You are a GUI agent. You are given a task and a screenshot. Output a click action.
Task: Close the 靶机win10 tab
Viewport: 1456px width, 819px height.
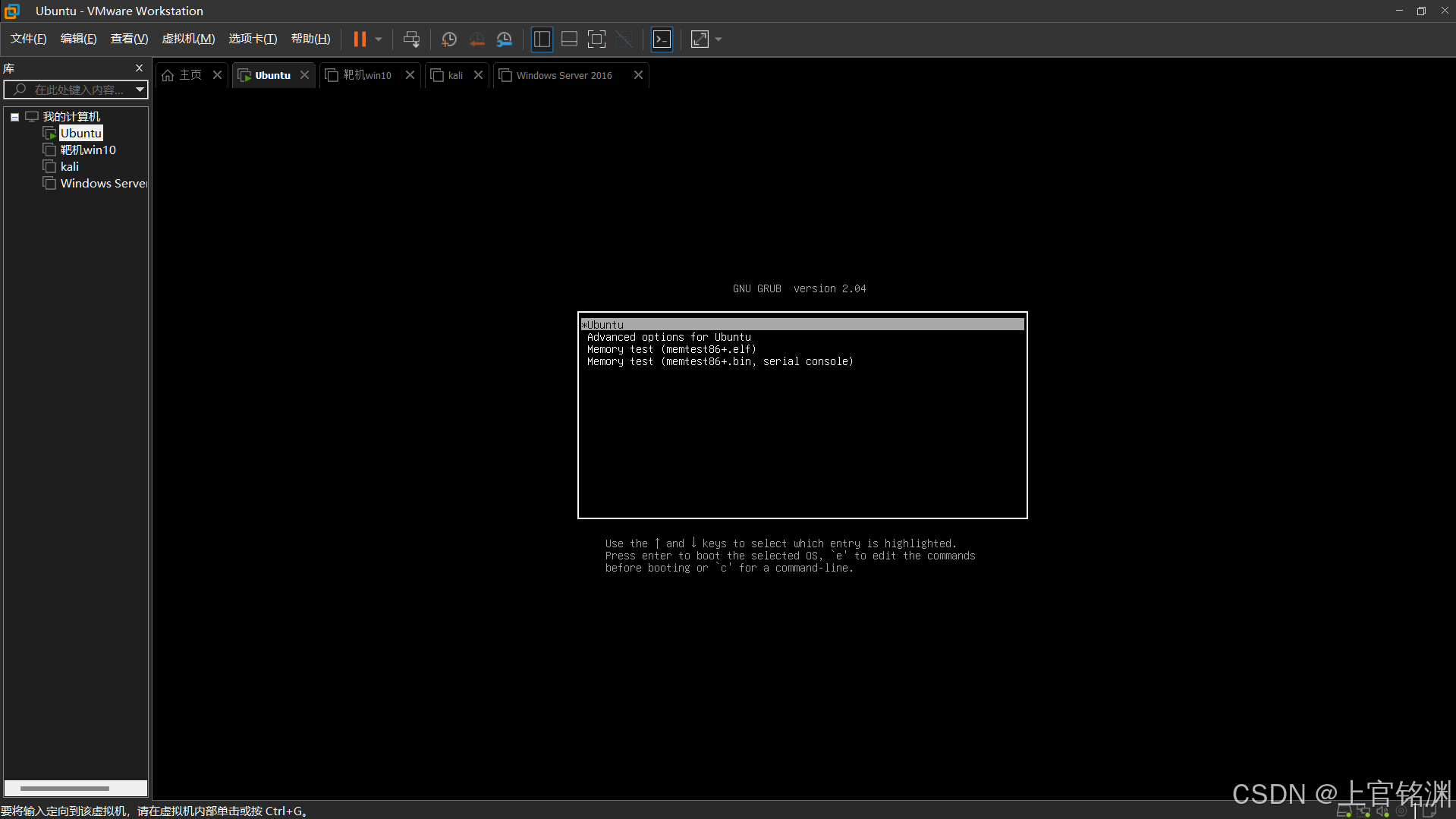click(410, 75)
